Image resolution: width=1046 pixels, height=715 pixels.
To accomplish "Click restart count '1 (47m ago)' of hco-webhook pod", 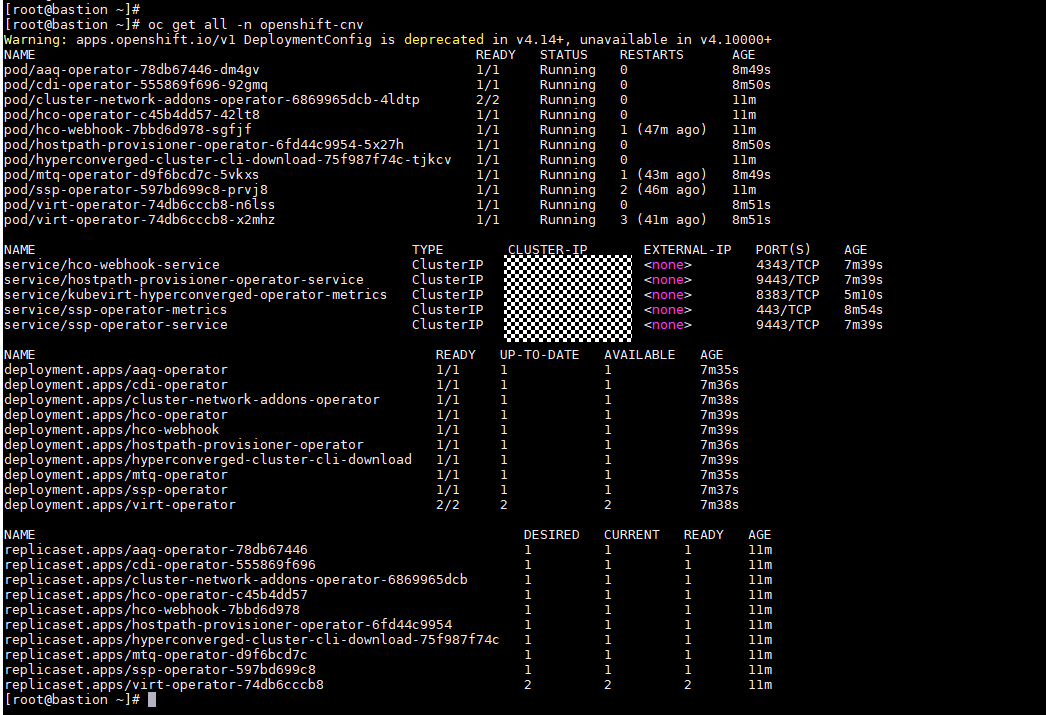I will 663,130.
